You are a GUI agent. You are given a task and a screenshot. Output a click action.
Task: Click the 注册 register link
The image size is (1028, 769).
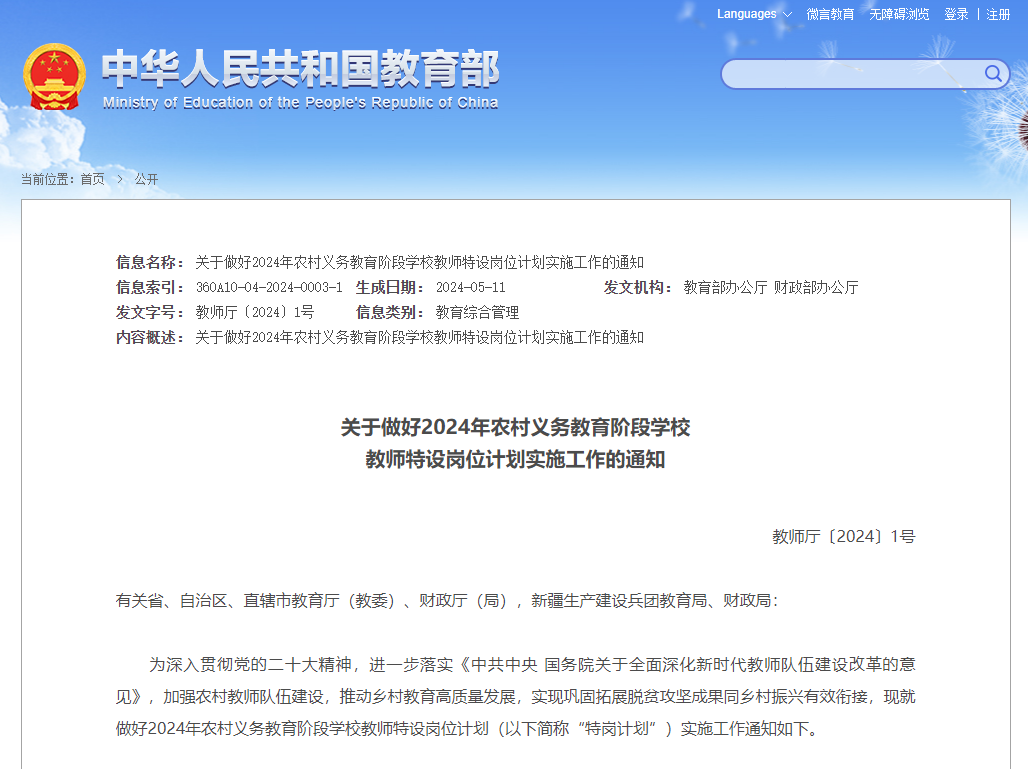(x=998, y=14)
